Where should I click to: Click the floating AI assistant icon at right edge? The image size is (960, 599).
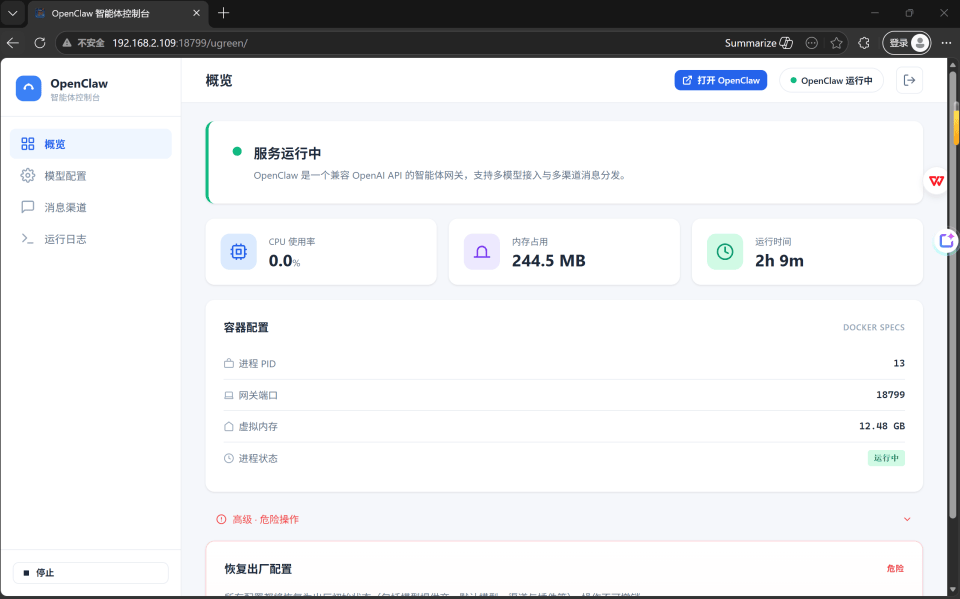[x=947, y=241]
